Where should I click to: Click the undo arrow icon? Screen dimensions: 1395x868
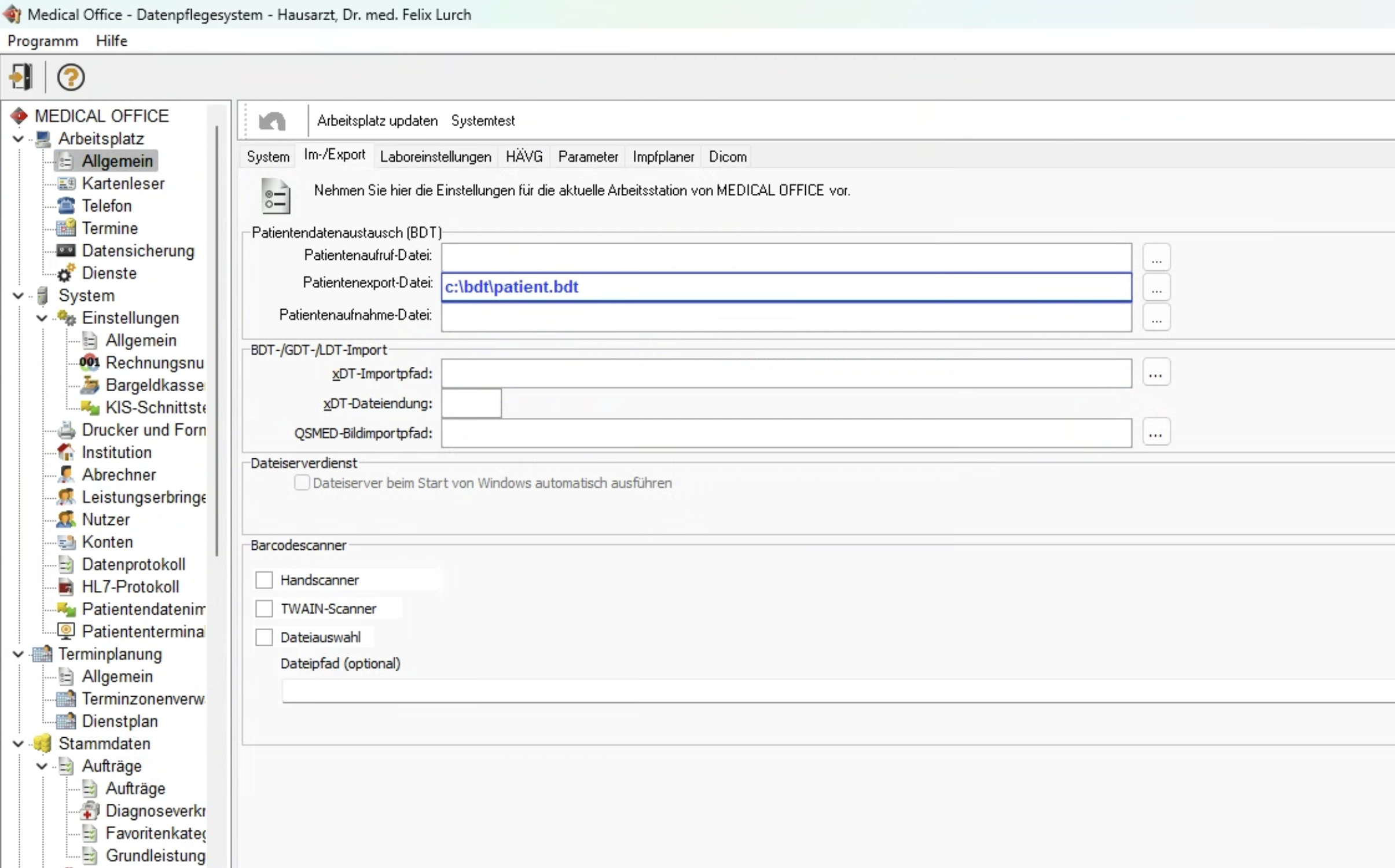click(x=272, y=121)
